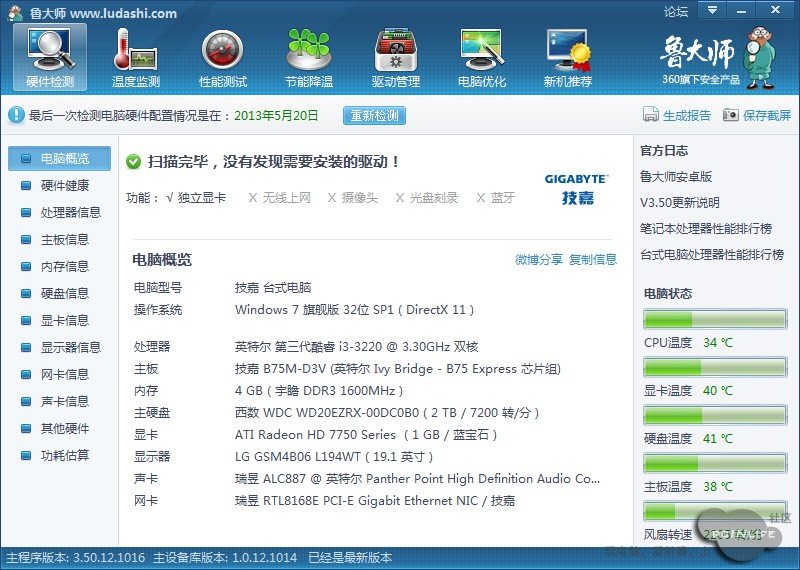800x570 pixels.
Task: Click the green check scan-complete icon
Action: pyautogui.click(x=133, y=162)
